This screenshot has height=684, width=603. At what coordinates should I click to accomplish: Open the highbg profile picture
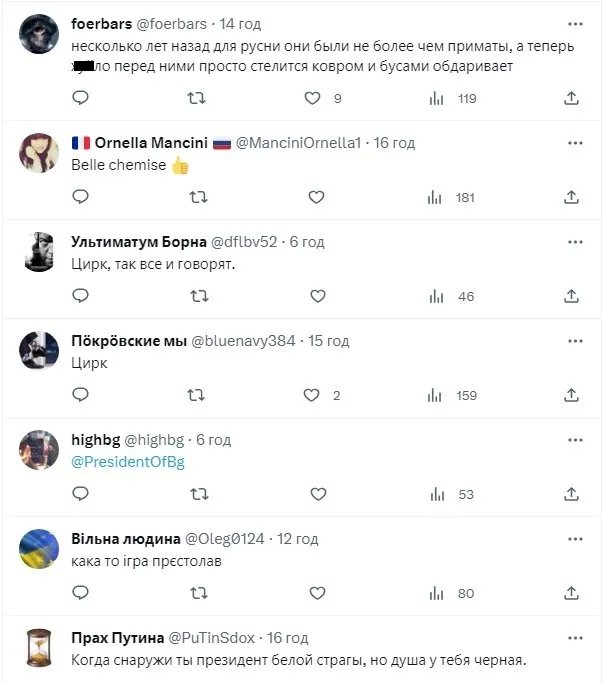point(39,449)
